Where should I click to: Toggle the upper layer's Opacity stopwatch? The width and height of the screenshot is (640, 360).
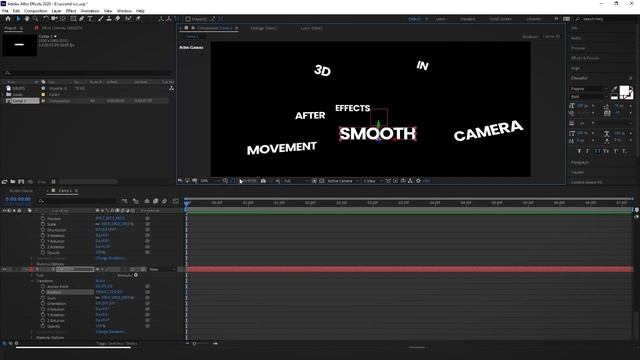pos(43,253)
